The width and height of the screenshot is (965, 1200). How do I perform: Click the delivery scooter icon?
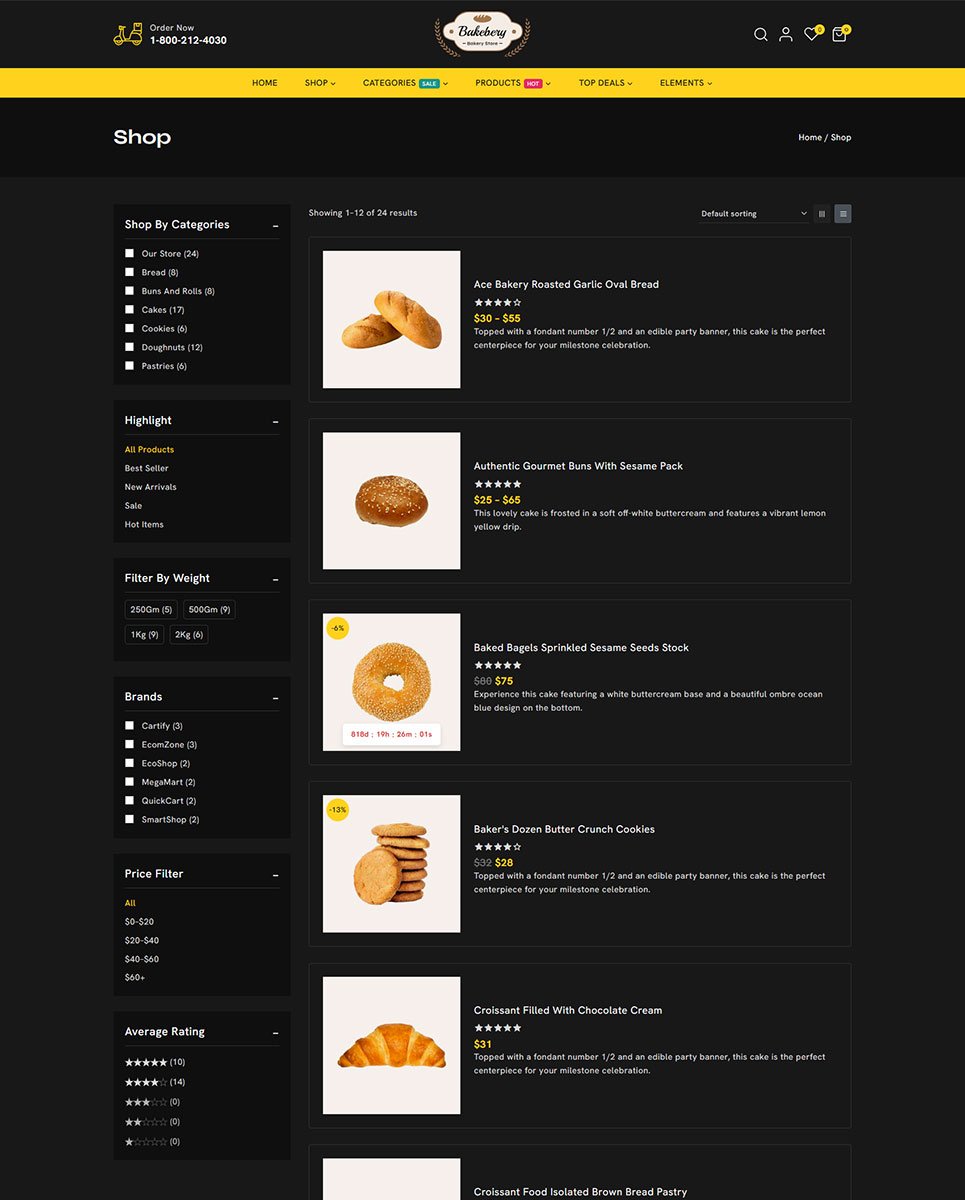tap(127, 35)
